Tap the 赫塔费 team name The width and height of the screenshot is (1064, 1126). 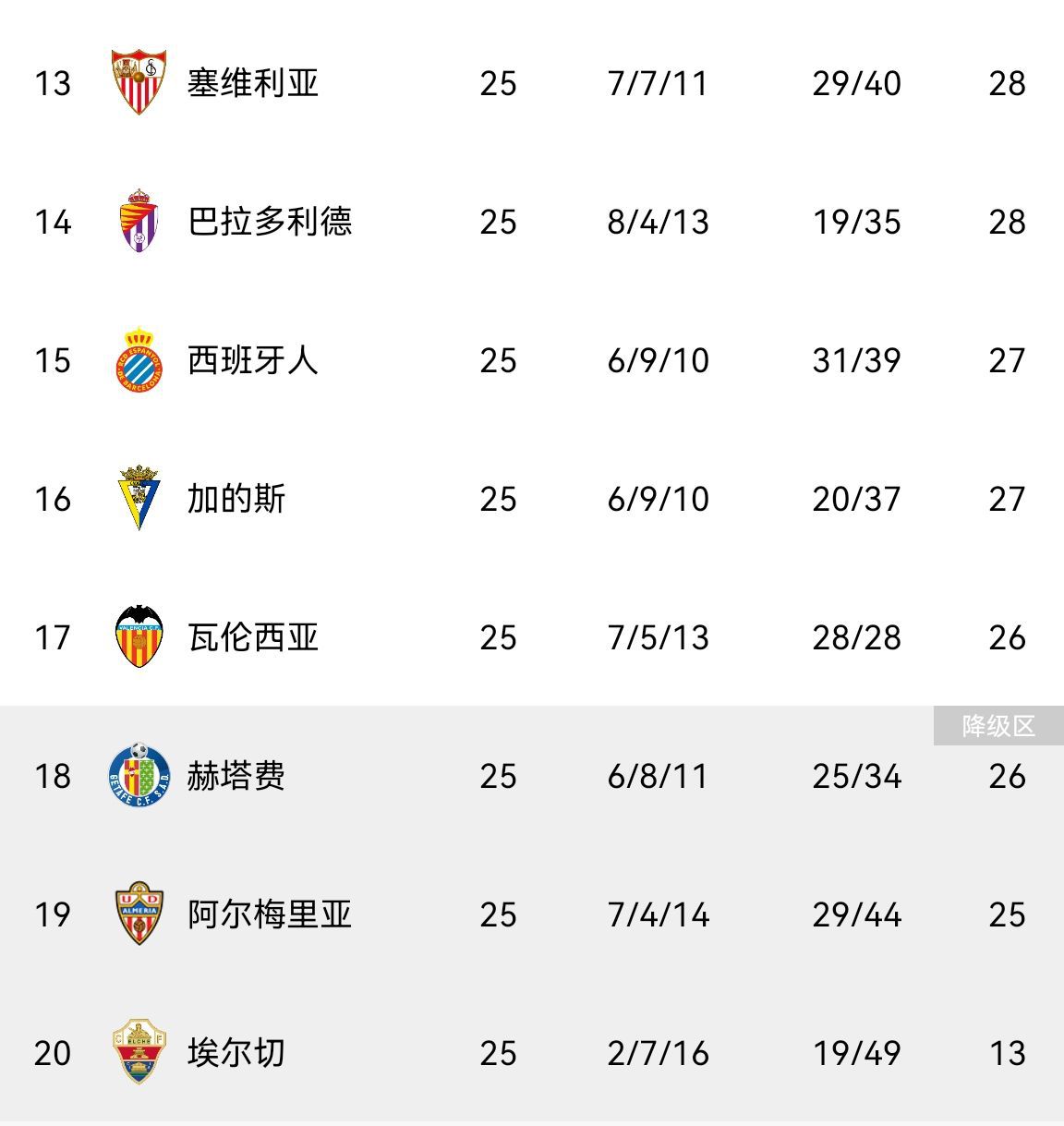point(236,776)
